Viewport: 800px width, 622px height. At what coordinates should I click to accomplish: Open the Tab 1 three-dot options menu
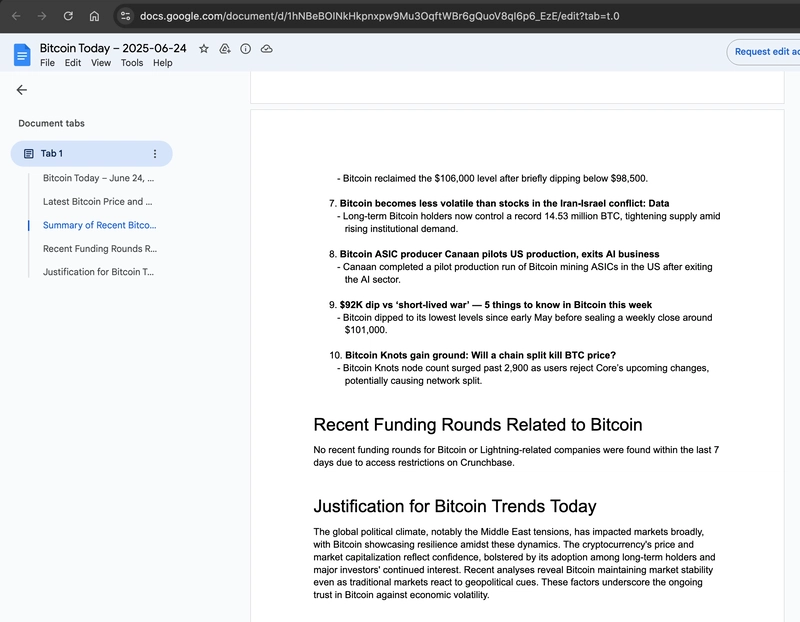click(x=155, y=154)
